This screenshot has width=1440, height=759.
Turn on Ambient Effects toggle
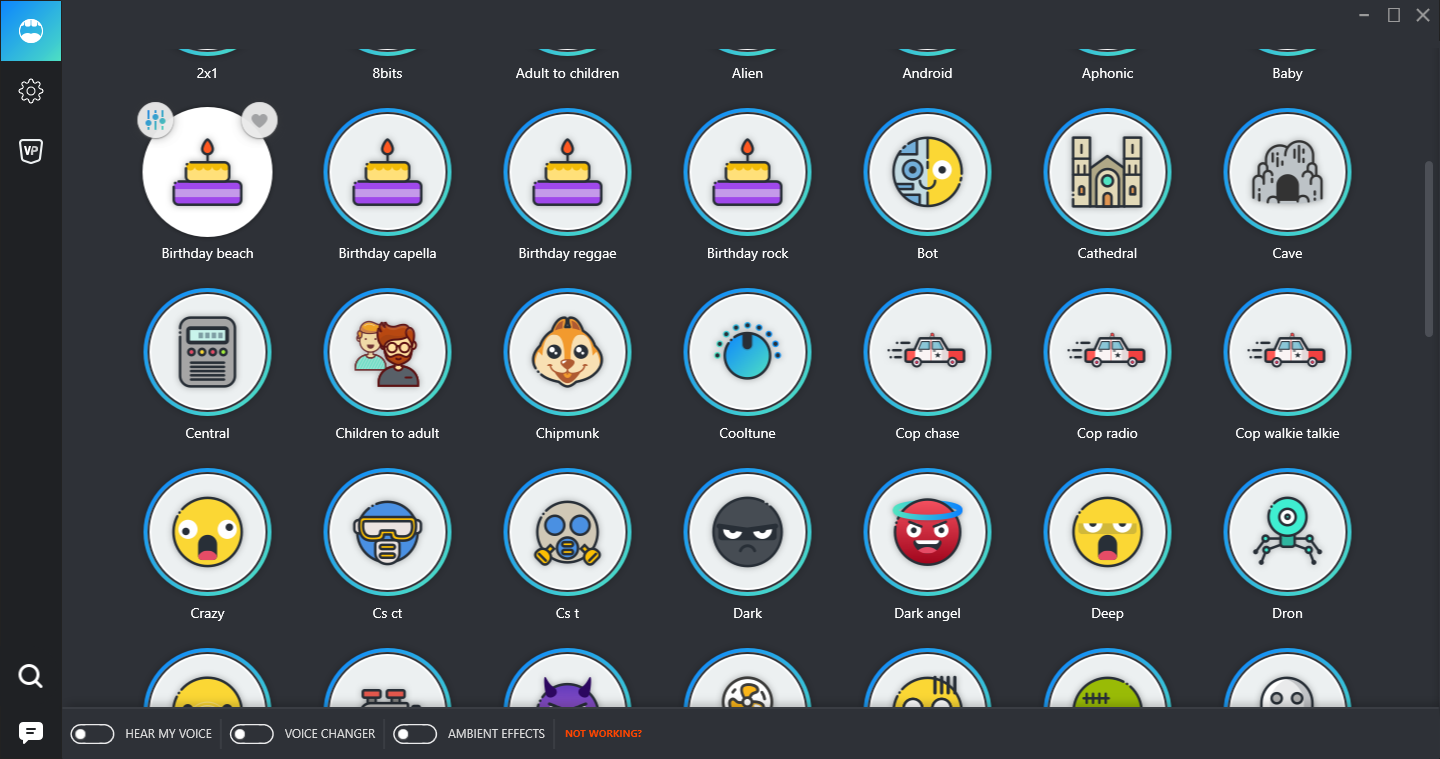coord(415,734)
